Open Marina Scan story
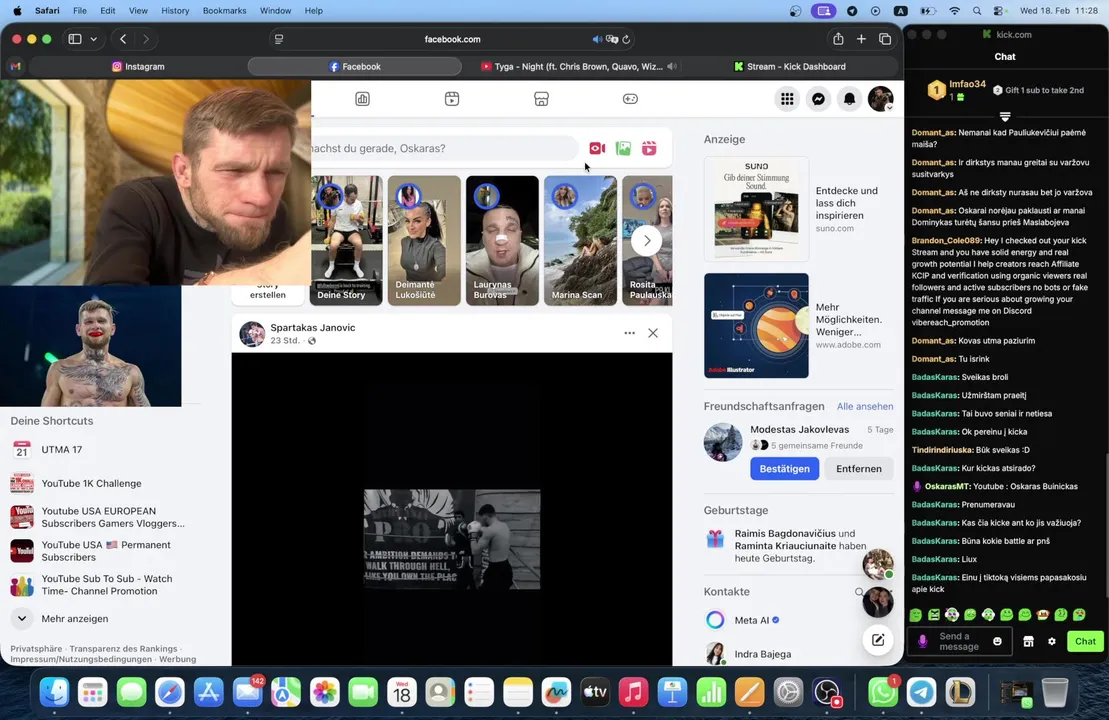1109x720 pixels. 580,240
